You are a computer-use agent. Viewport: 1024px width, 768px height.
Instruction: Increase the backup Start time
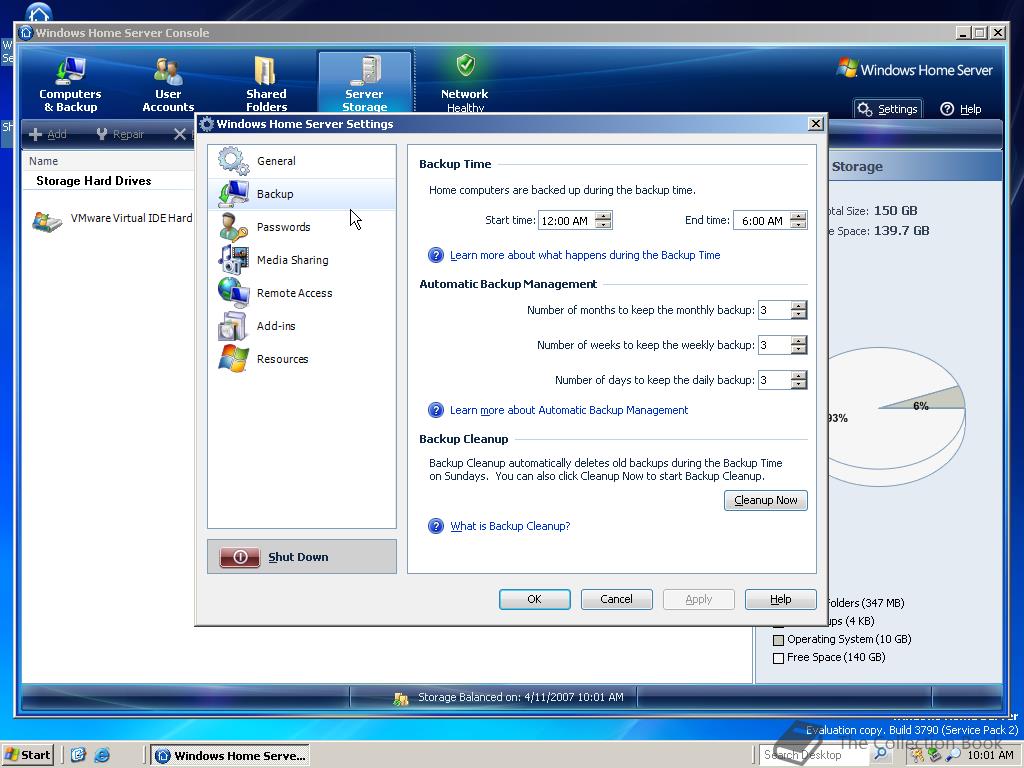(x=604, y=216)
